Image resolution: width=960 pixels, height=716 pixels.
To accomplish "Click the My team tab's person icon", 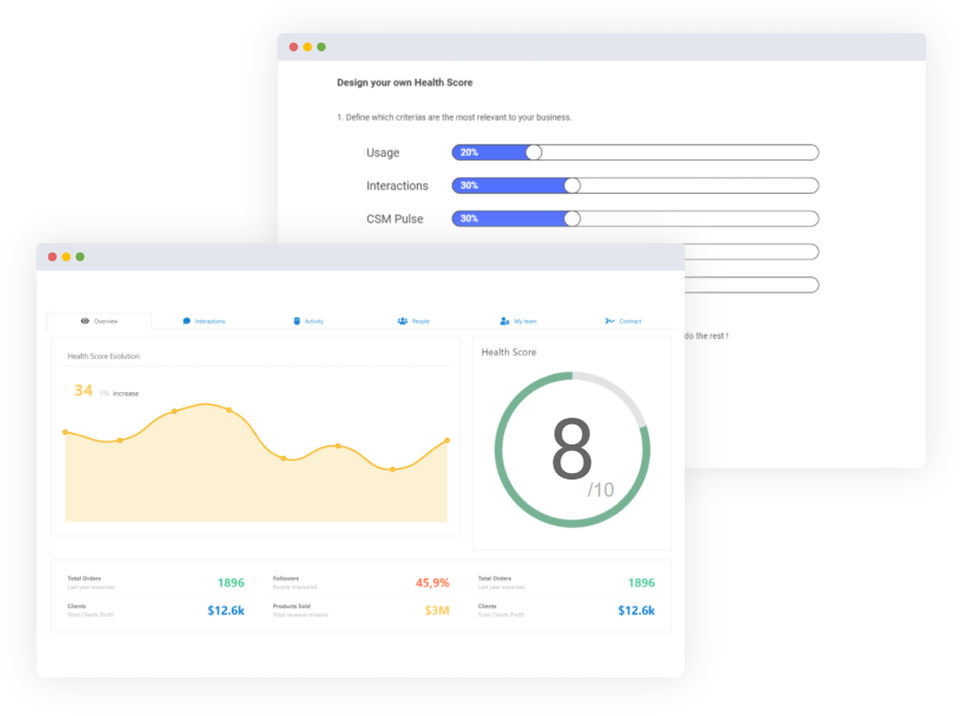I will click(x=504, y=321).
